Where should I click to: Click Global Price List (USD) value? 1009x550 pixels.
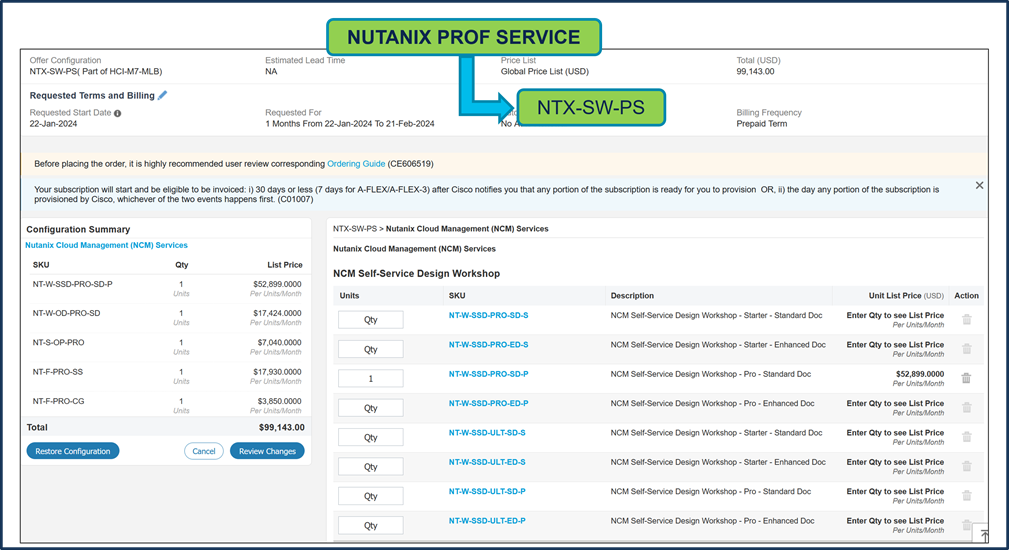coord(544,71)
